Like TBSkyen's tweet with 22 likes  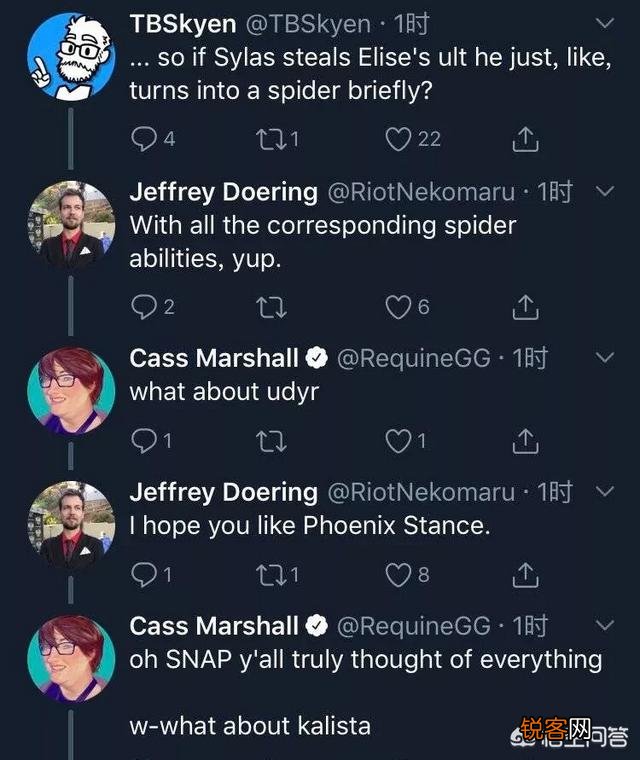coord(399,140)
